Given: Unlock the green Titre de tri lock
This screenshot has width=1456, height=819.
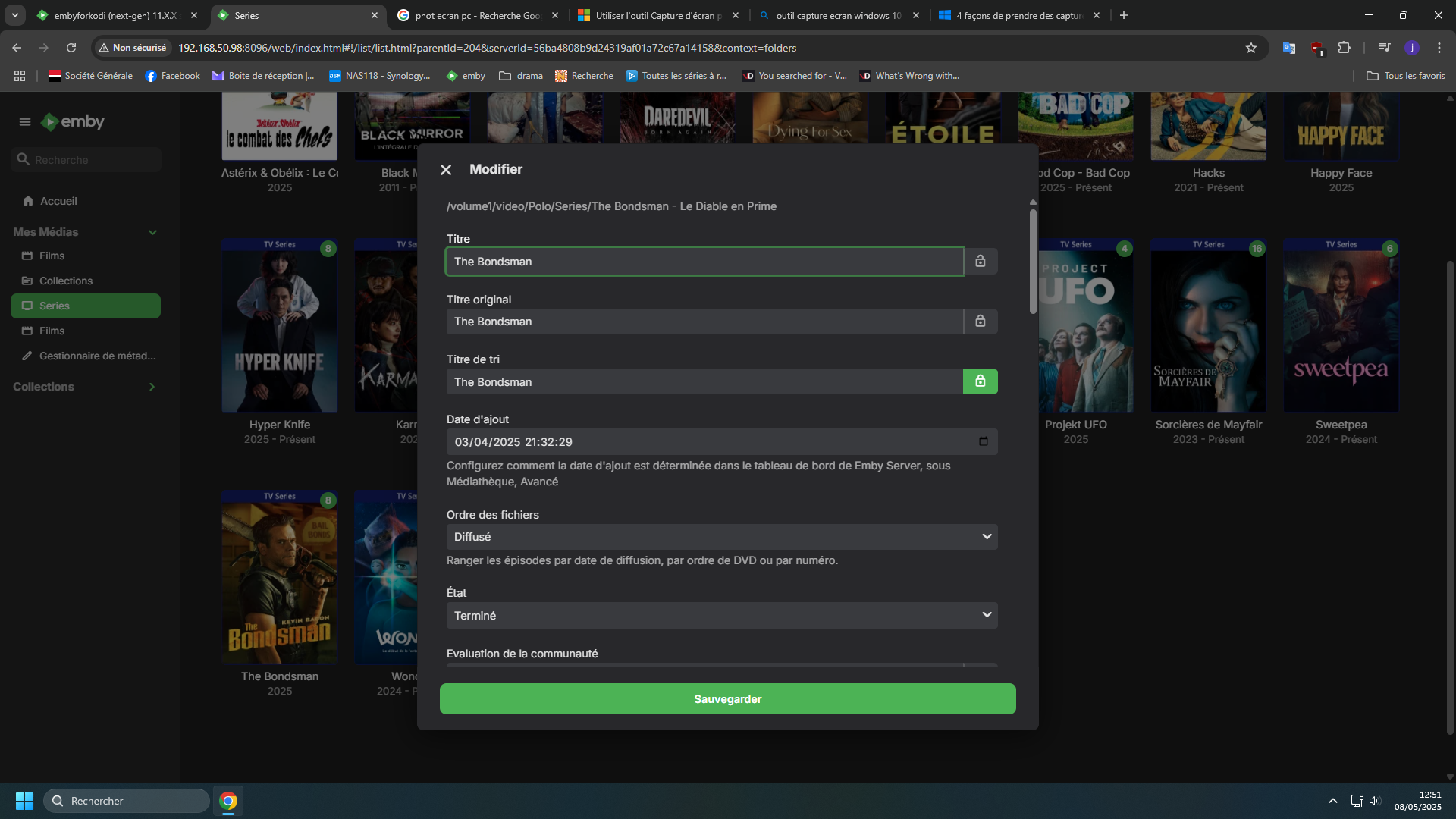Looking at the screenshot, I should tap(981, 381).
